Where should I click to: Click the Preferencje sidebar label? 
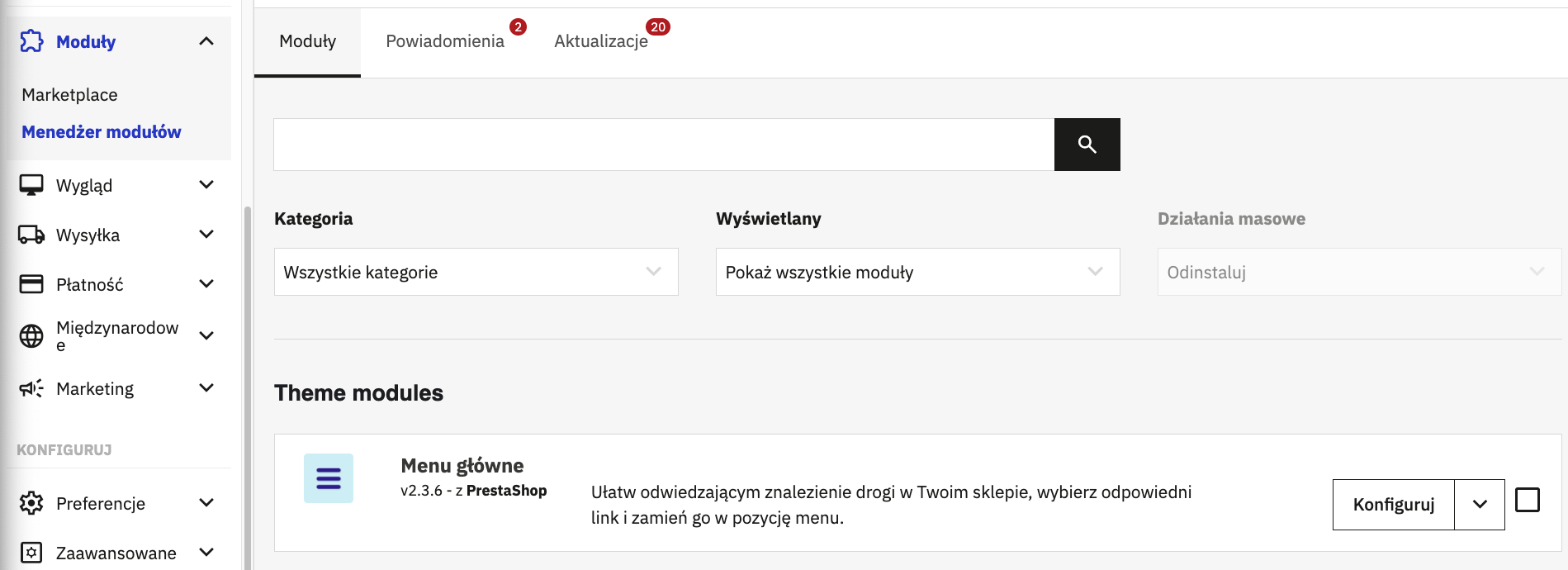[x=101, y=504]
